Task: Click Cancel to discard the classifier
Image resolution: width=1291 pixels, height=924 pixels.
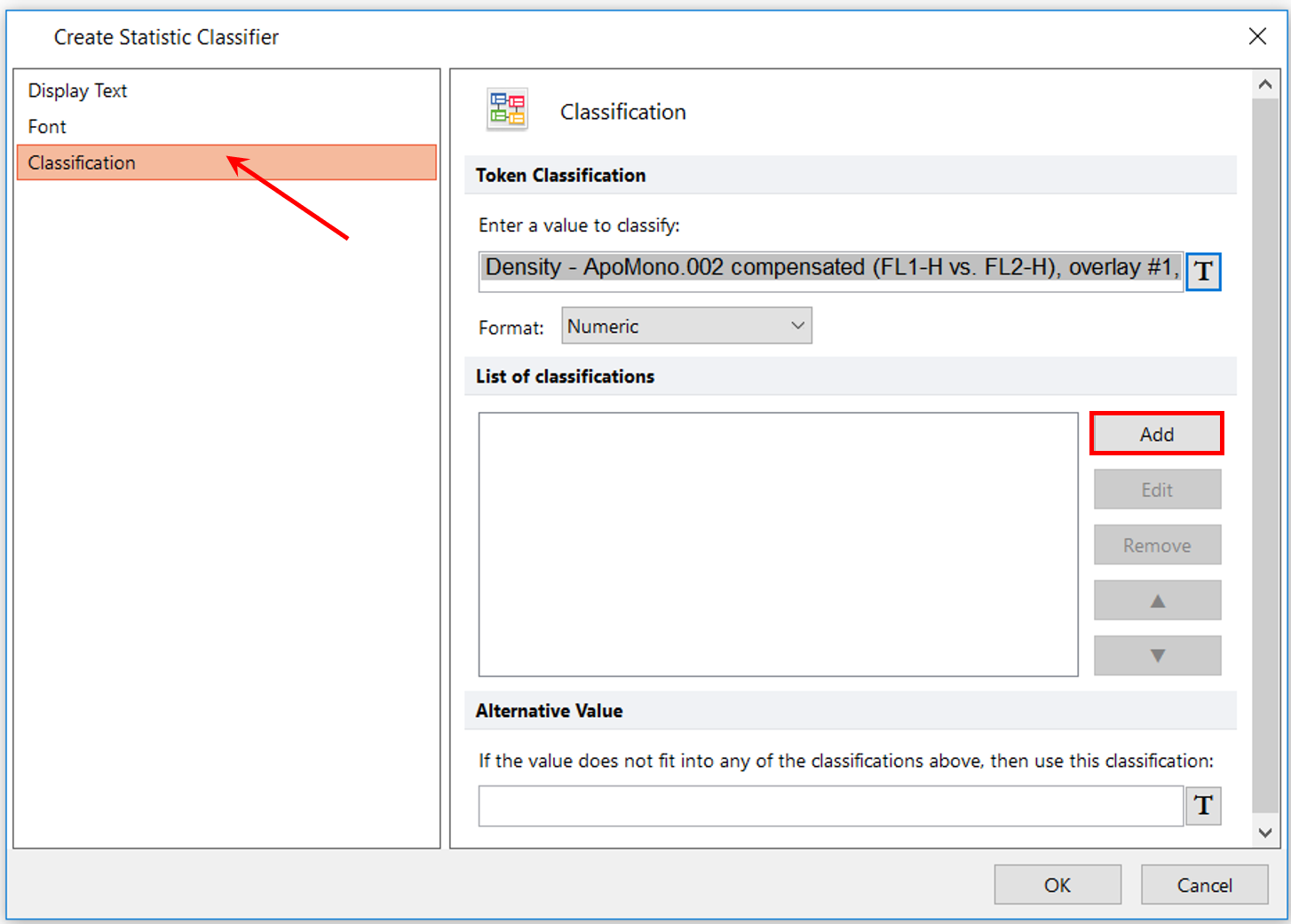Action: (1204, 885)
